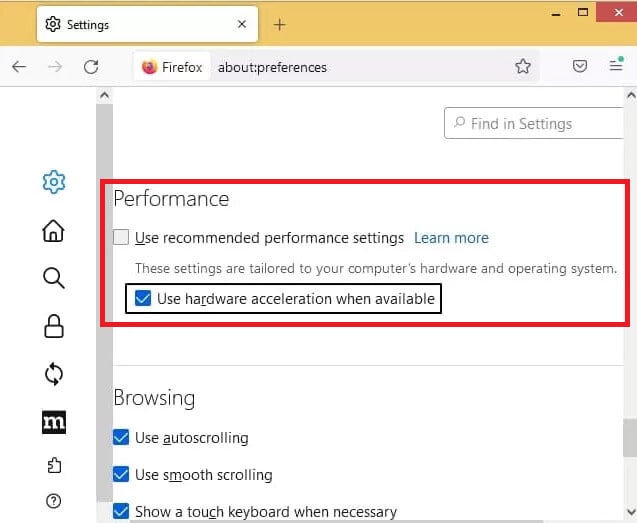This screenshot has width=637, height=523.
Task: Open the Home settings panel
Action: [x=54, y=231]
